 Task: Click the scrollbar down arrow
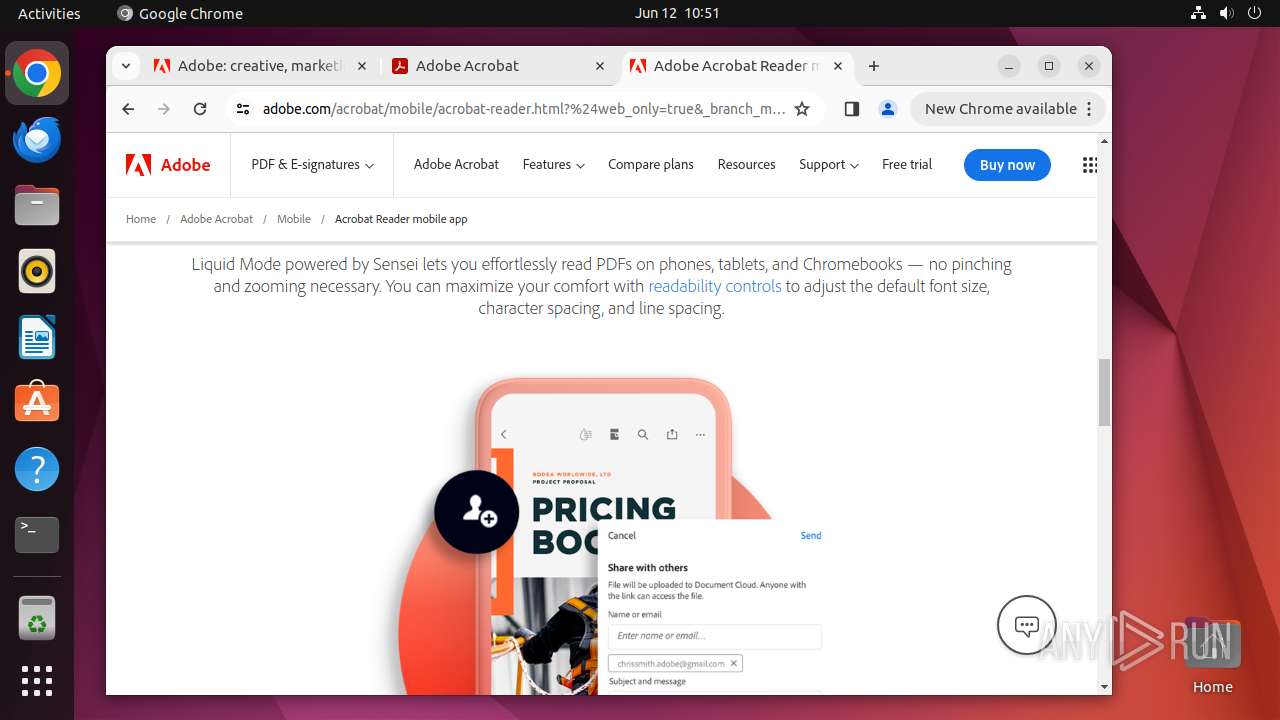click(x=1104, y=687)
